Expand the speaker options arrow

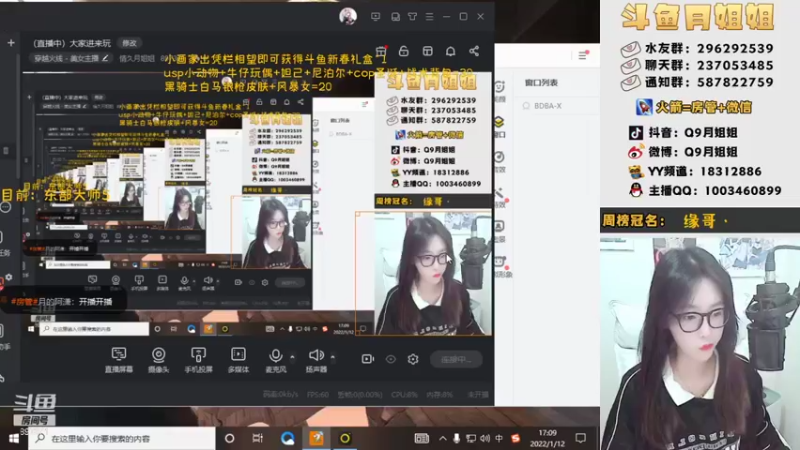tap(333, 357)
